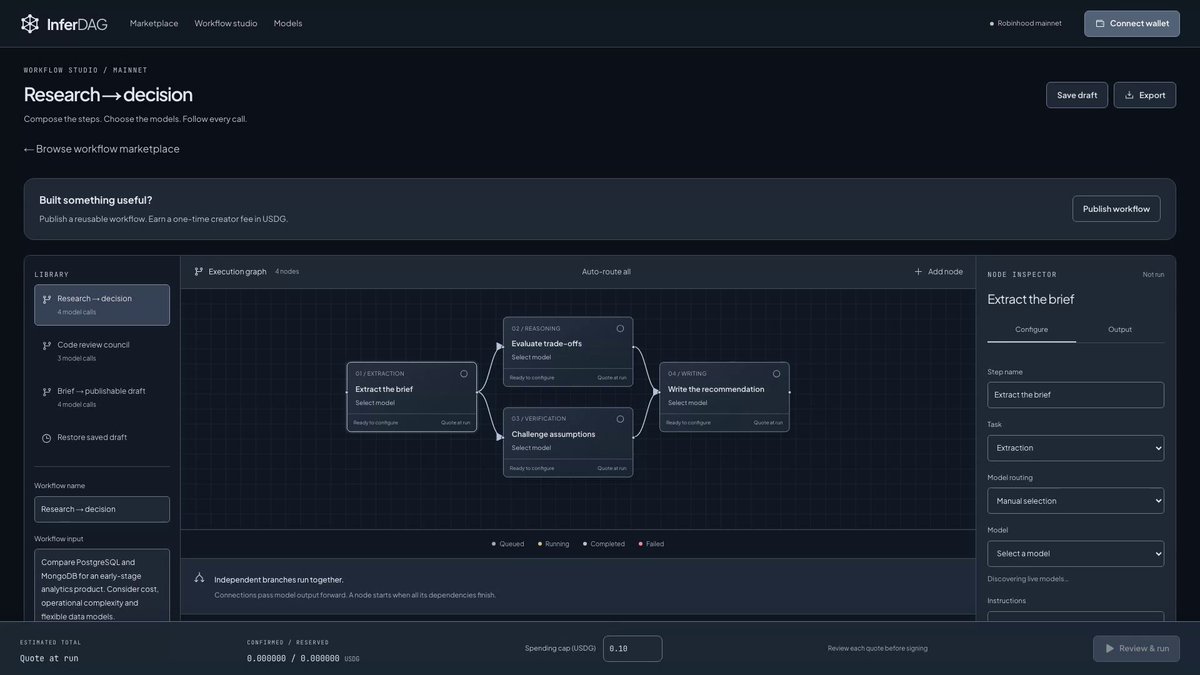Viewport: 1200px width, 675px height.
Task: Open Marketplace in the top navigation
Action: (154, 23)
